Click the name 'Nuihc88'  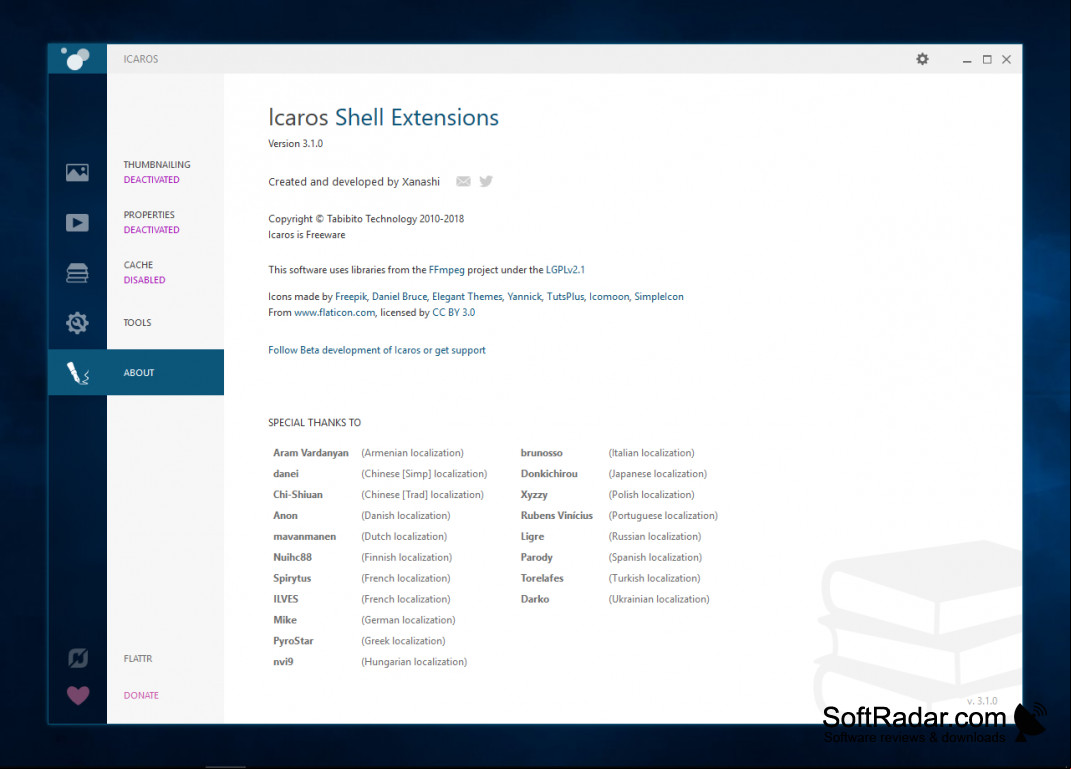point(292,557)
